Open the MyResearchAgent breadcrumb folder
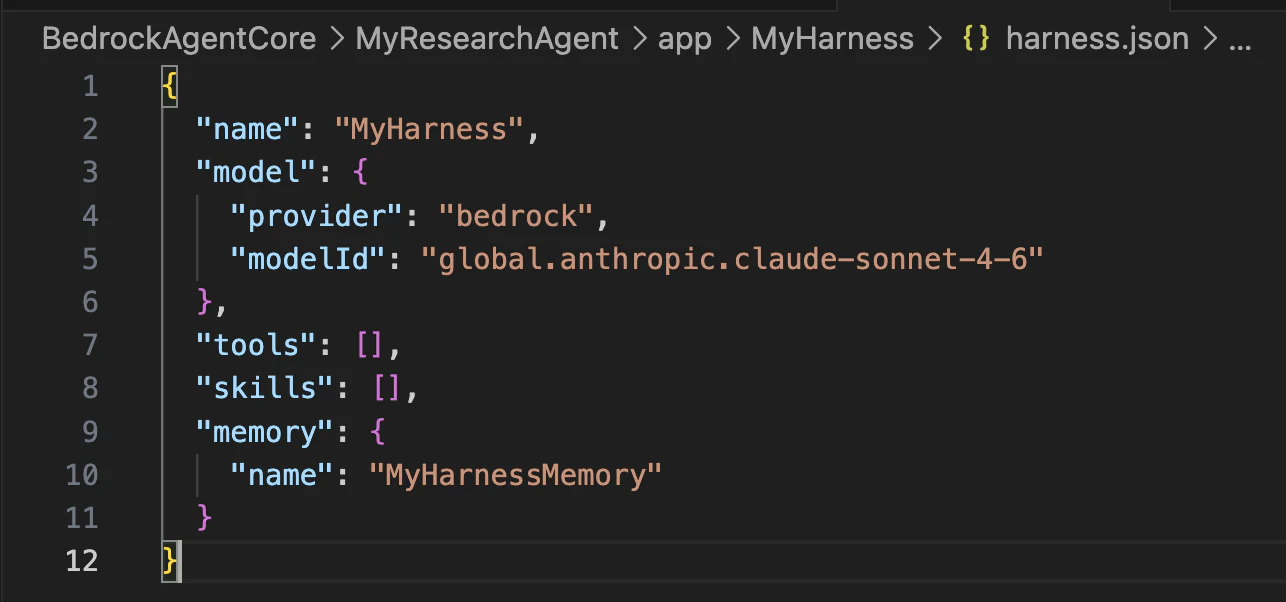This screenshot has width=1286, height=602. (x=487, y=39)
